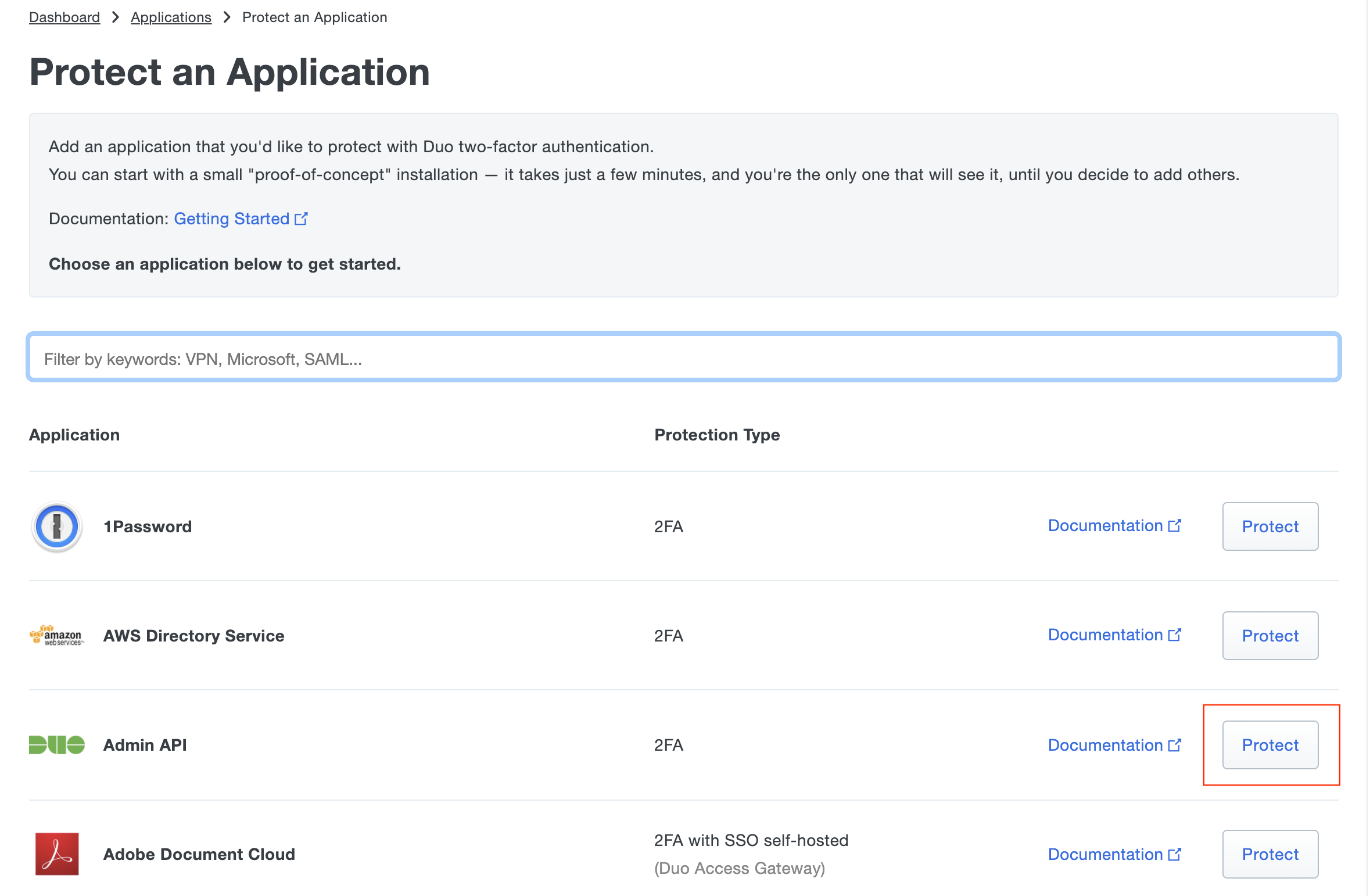Click 'Choose an application below to get started.'
Image resolution: width=1370 pixels, height=896 pixels.
[225, 264]
